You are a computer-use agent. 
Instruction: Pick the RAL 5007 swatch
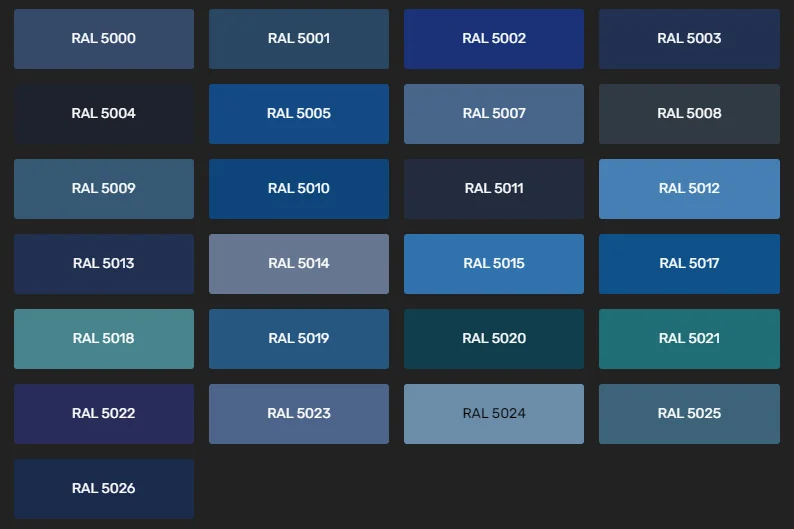[494, 114]
